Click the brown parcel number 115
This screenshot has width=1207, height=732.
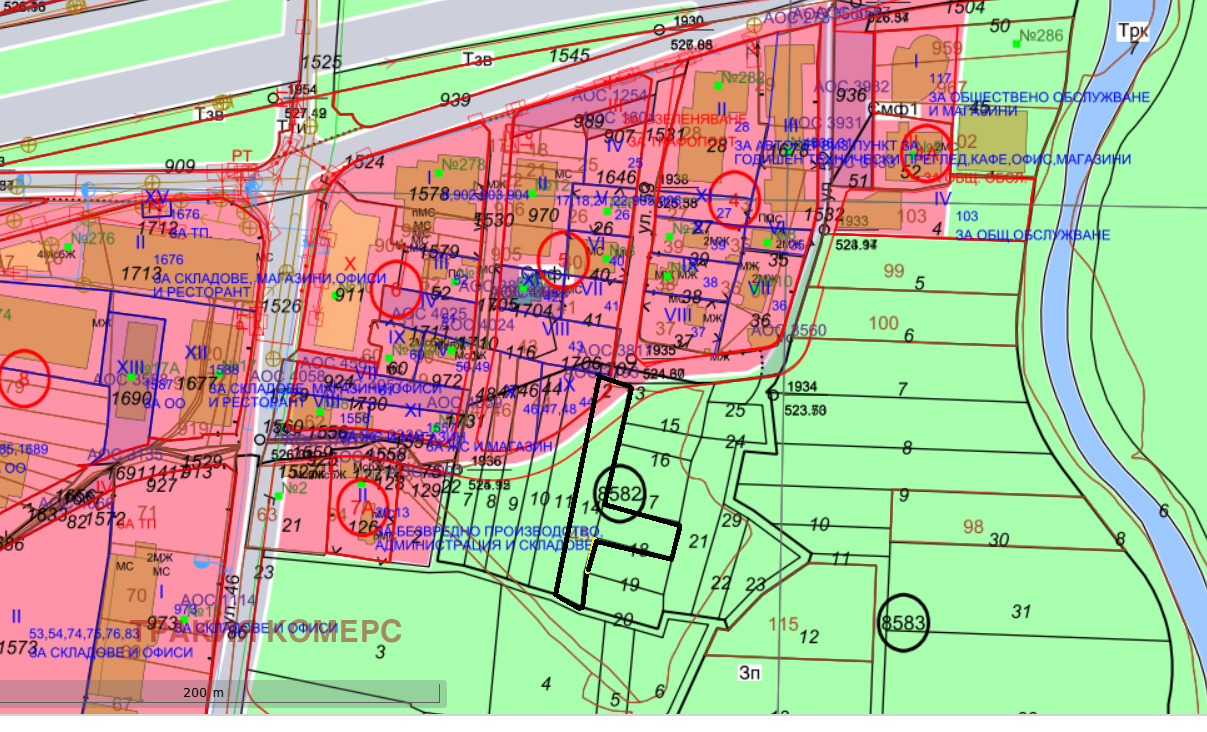[783, 625]
